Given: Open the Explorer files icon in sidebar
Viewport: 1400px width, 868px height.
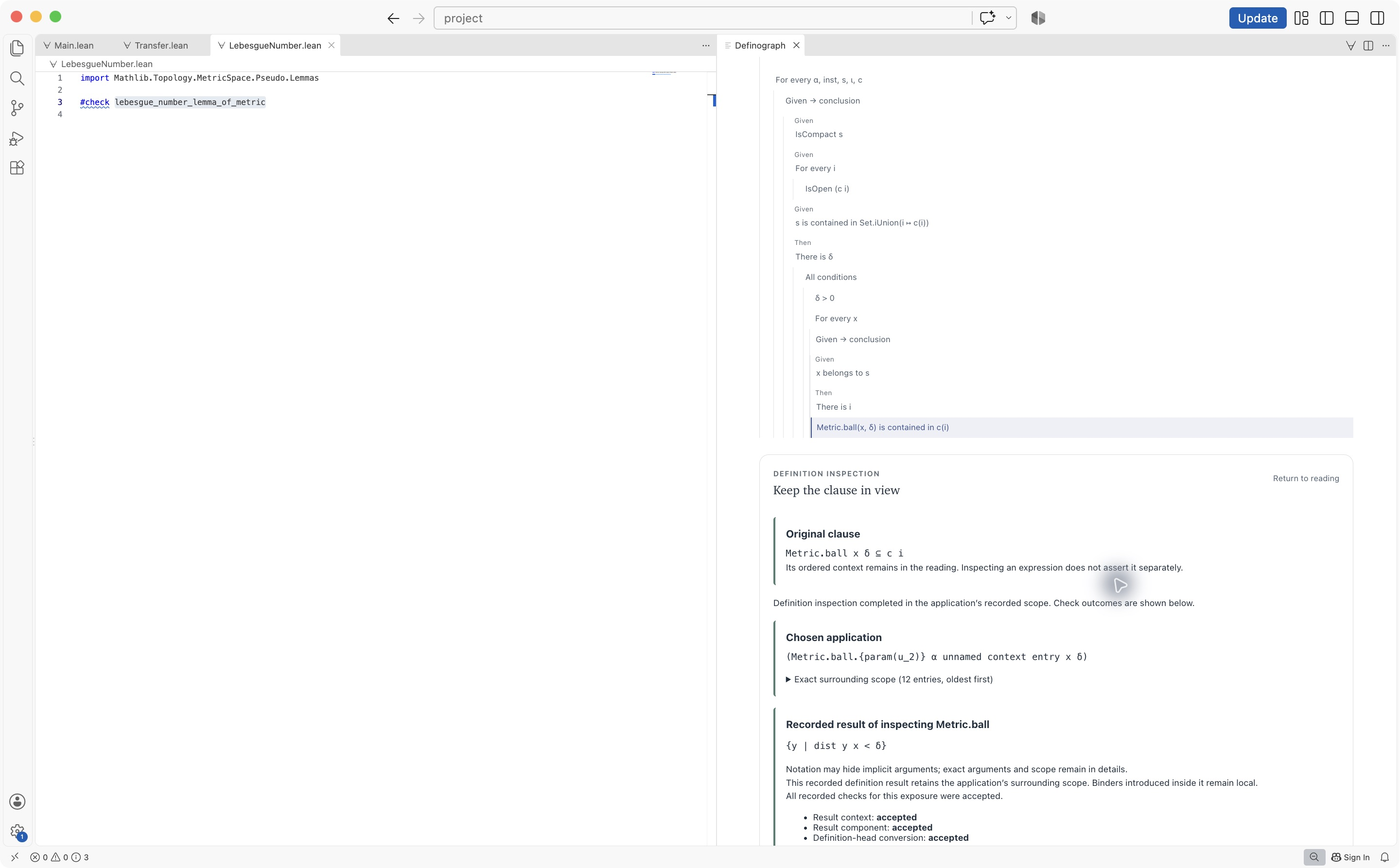Looking at the screenshot, I should coord(17,48).
